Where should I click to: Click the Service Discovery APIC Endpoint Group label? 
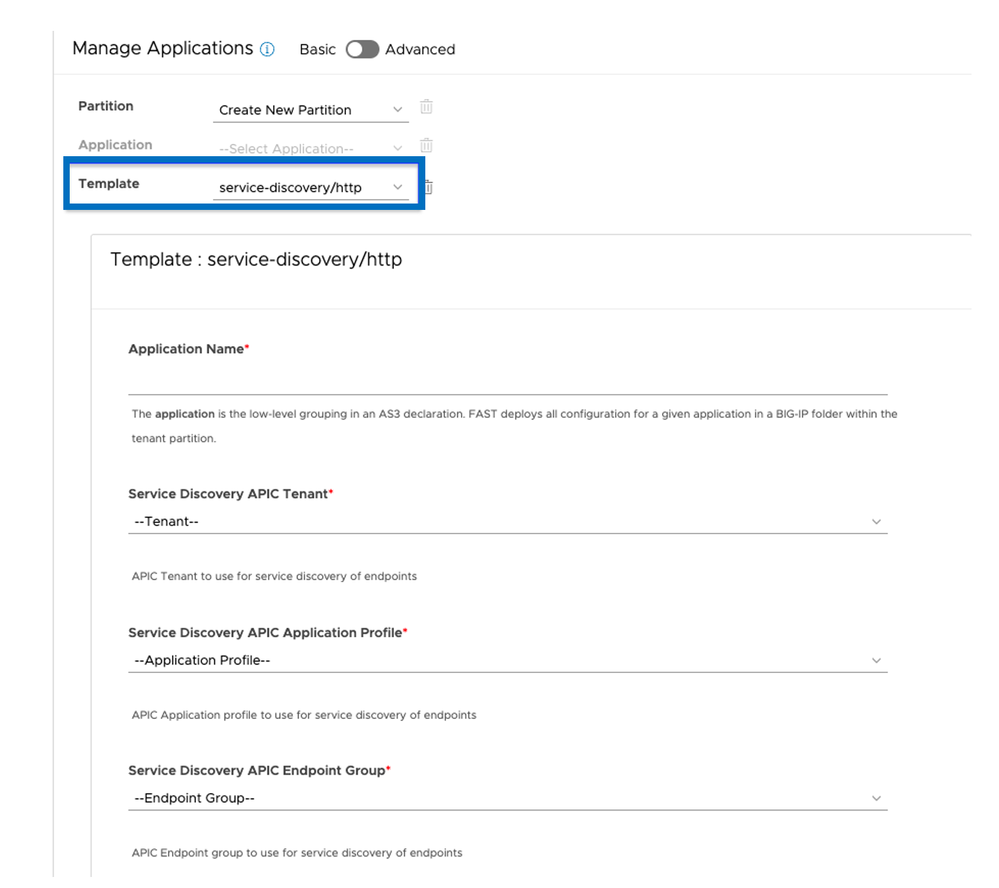click(x=257, y=771)
